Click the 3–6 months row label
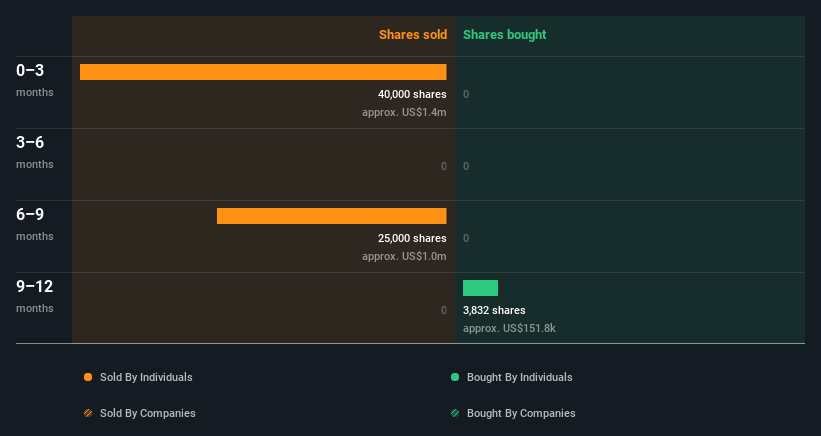821x436 pixels. click(x=35, y=152)
